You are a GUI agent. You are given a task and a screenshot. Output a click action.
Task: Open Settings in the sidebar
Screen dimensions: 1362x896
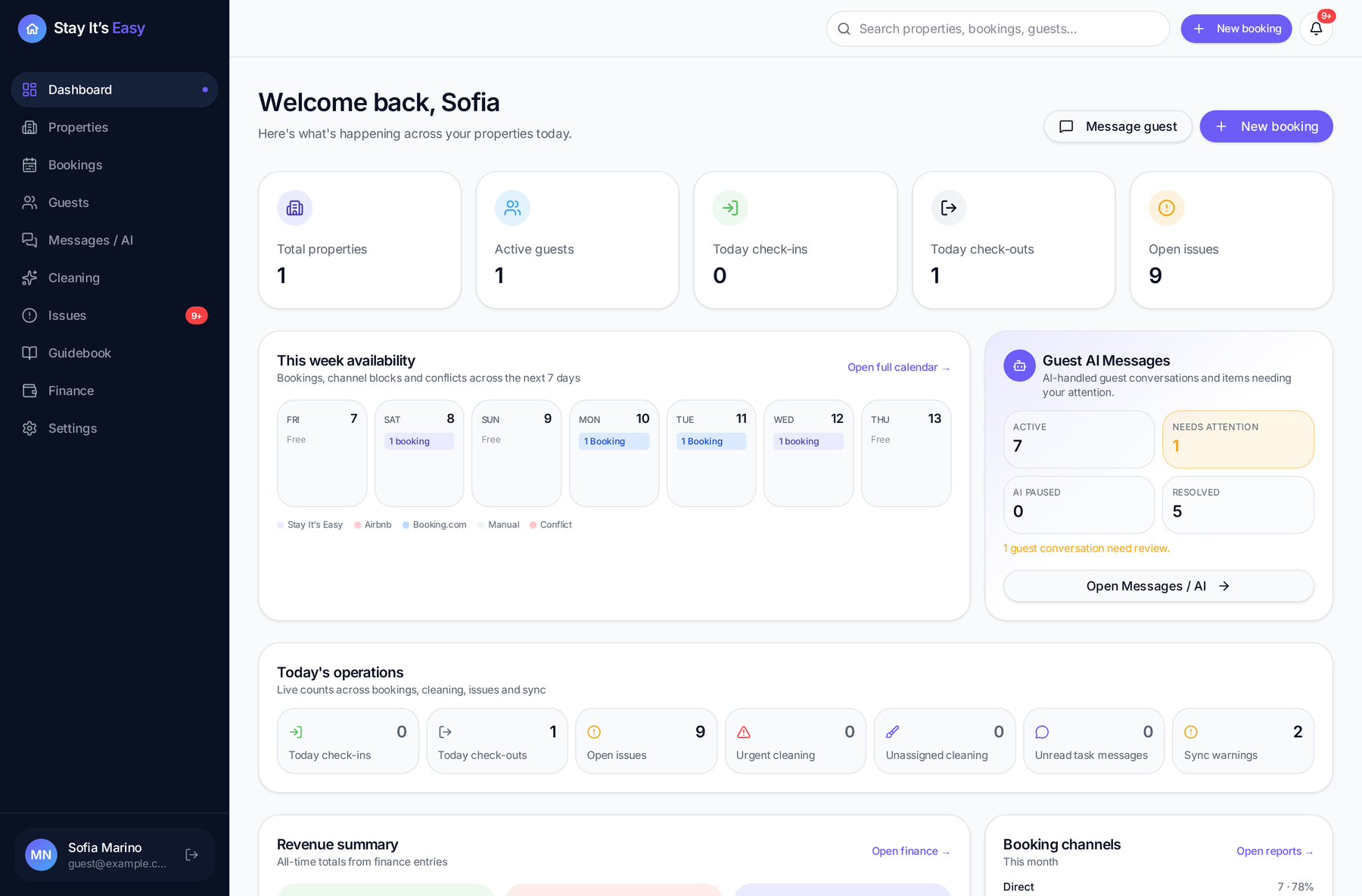114,428
